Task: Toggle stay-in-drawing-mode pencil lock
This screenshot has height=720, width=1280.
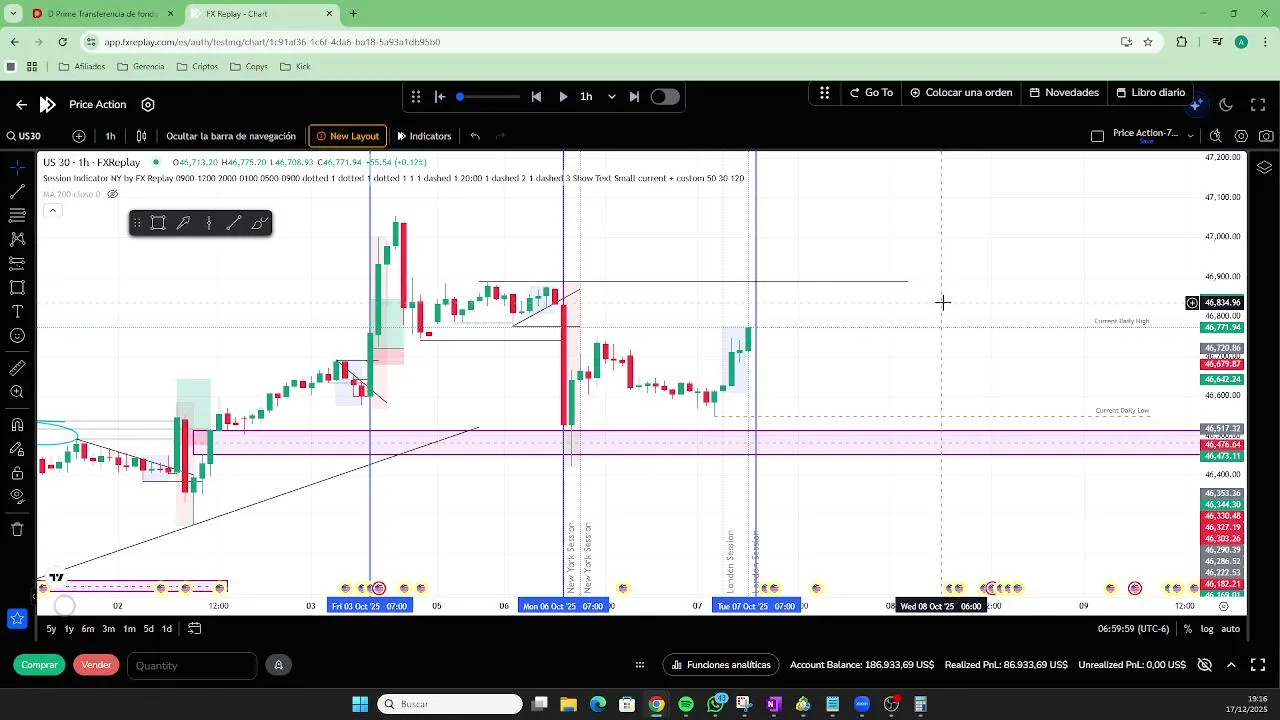Action: (x=17, y=449)
